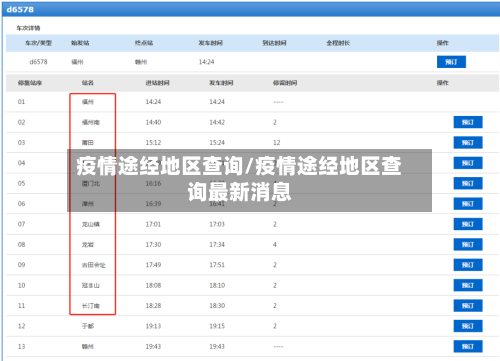The width and height of the screenshot is (500, 361).
Task: Click the stop duration 12 in row 03
Action: tap(277, 143)
